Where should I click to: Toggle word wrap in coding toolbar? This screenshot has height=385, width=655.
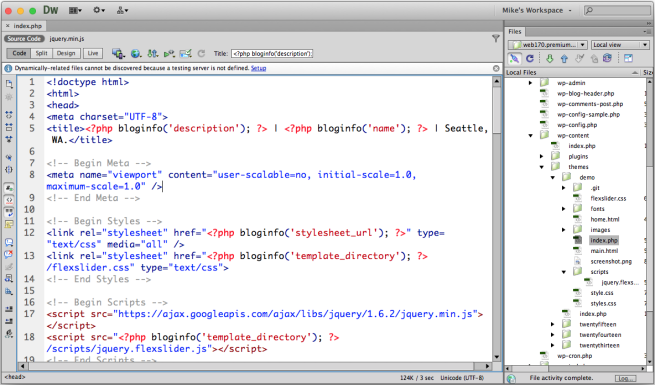(x=9, y=212)
